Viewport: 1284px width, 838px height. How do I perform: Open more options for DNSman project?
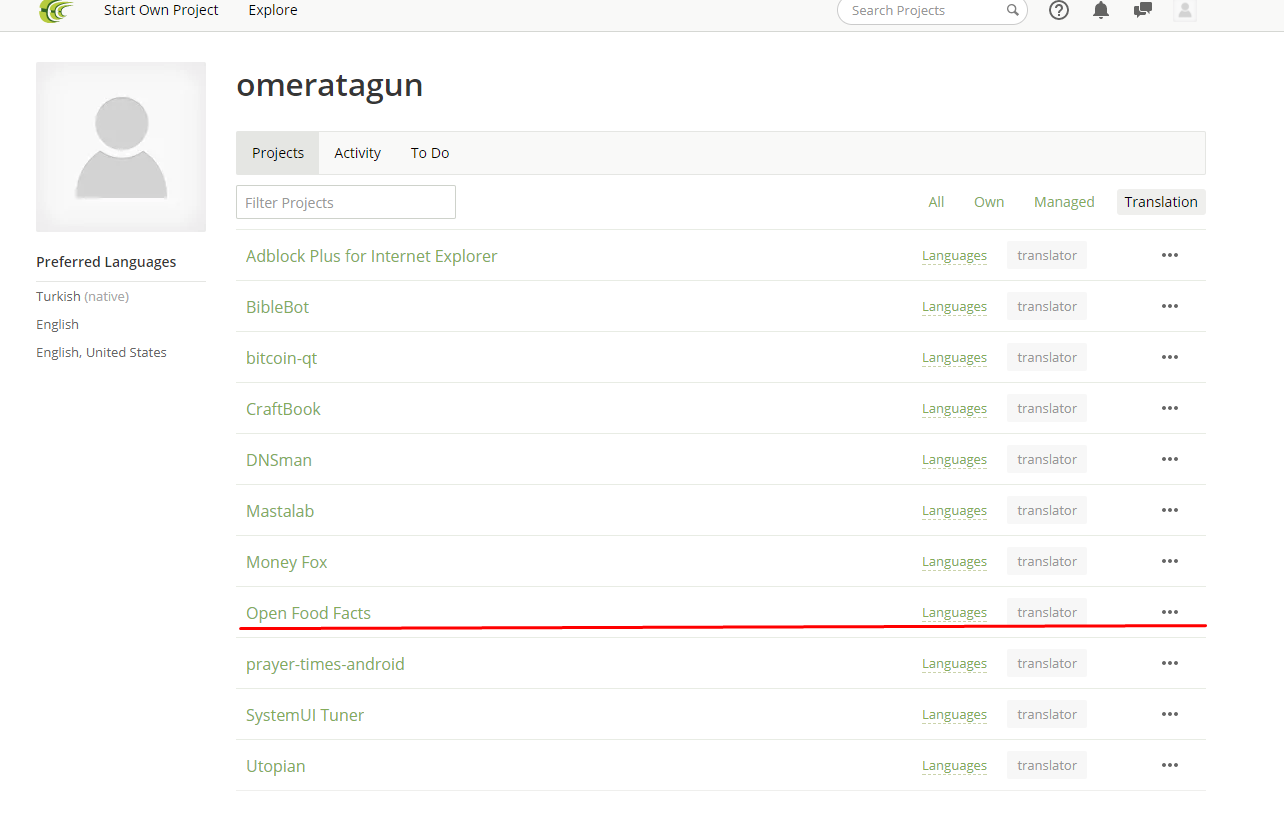(1170, 459)
